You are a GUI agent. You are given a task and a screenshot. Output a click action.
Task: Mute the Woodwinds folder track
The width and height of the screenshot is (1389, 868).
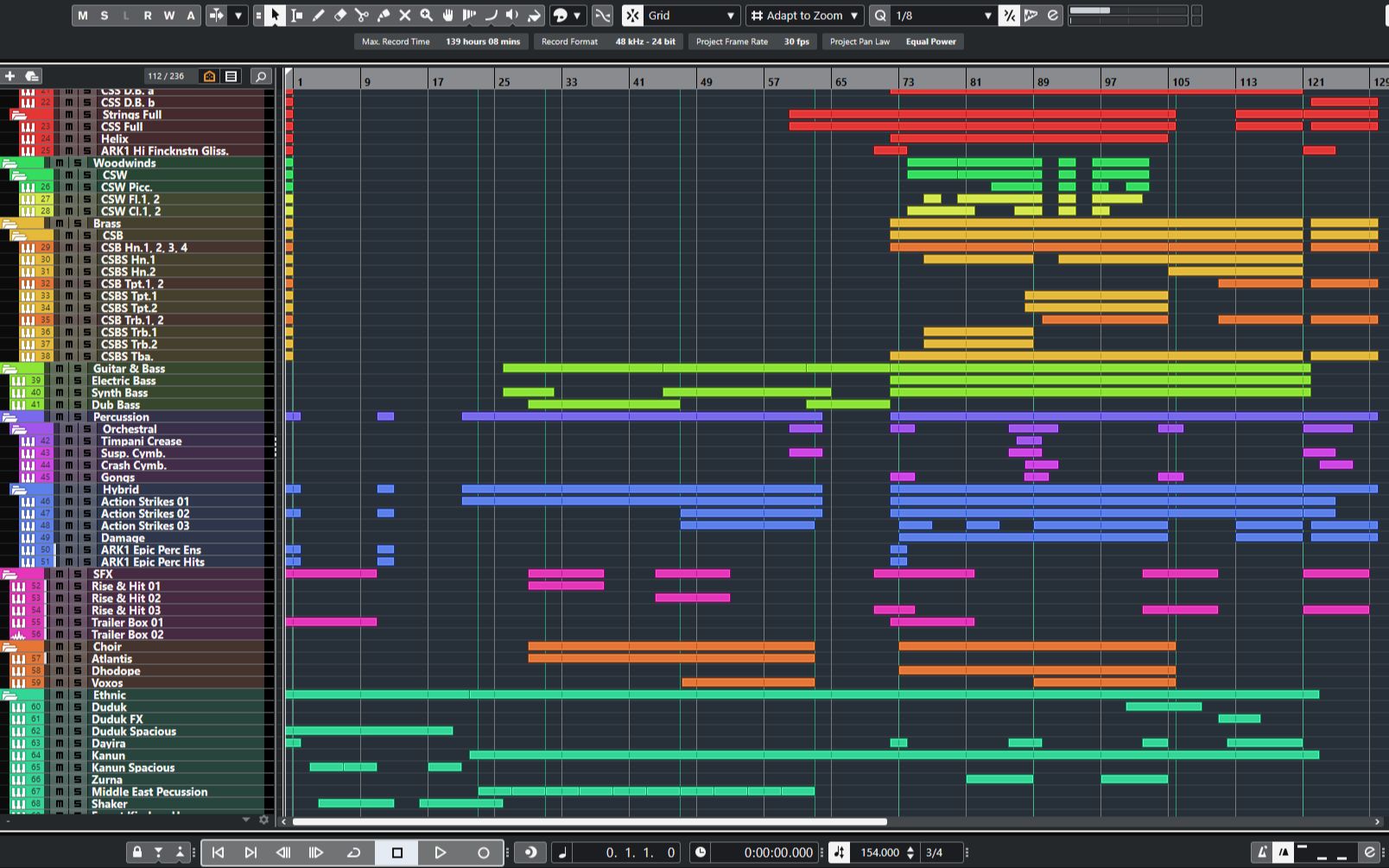60,162
